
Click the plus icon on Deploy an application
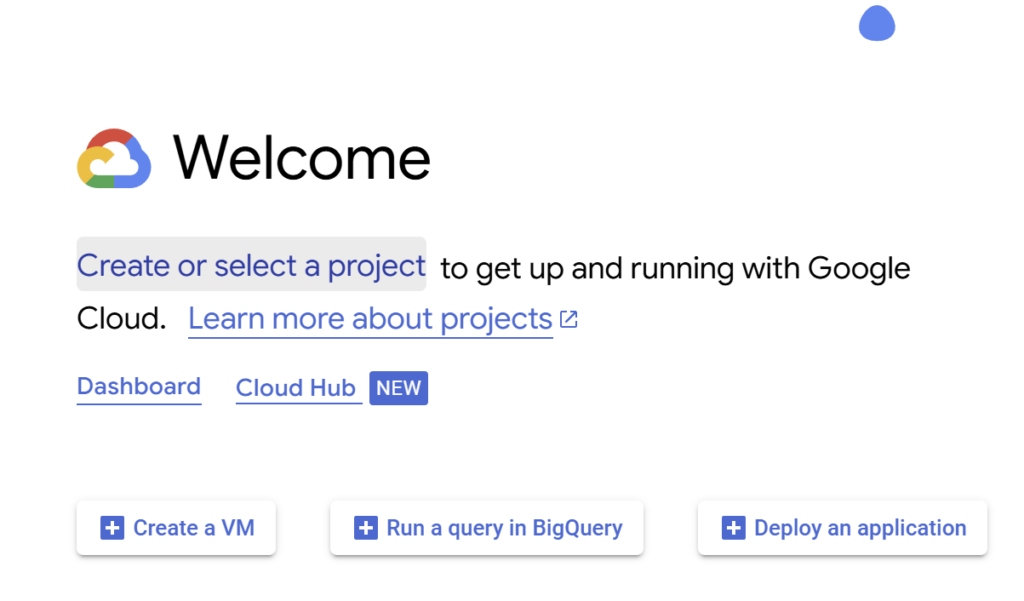point(733,527)
